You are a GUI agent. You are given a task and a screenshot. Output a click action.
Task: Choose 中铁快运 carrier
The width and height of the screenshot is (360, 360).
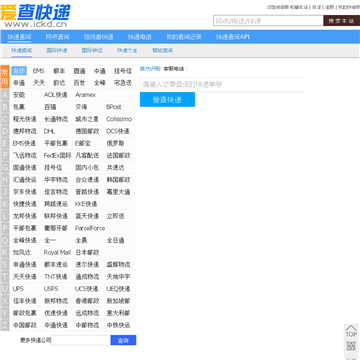tap(118, 325)
